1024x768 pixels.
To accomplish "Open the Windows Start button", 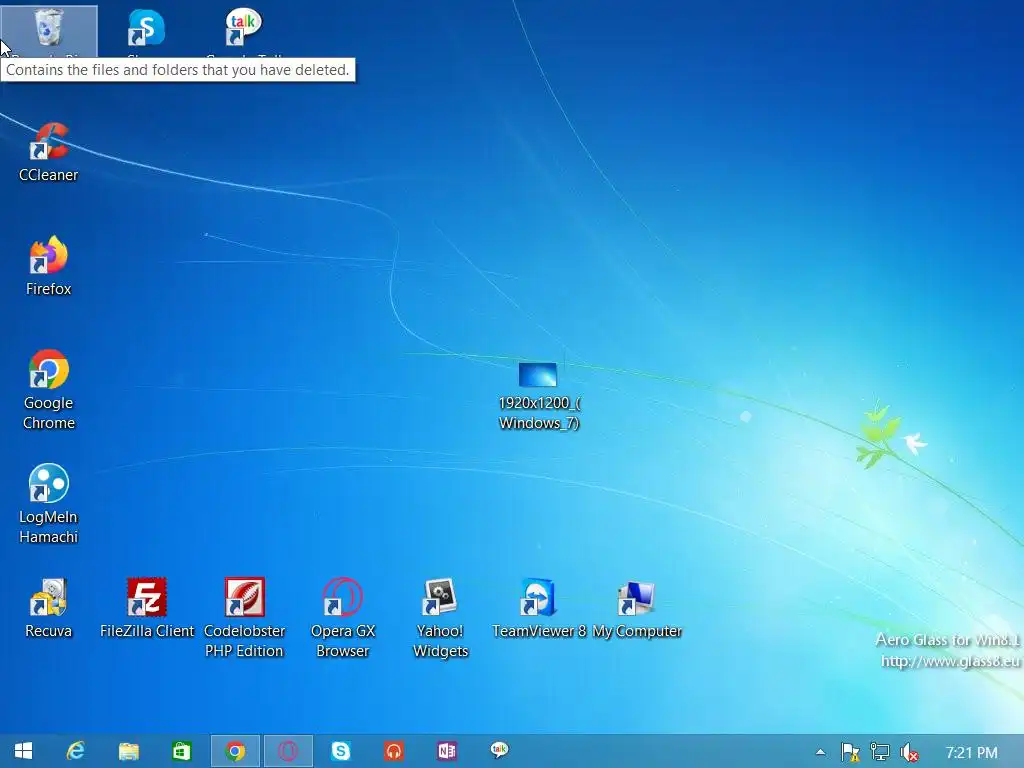I will (24, 751).
